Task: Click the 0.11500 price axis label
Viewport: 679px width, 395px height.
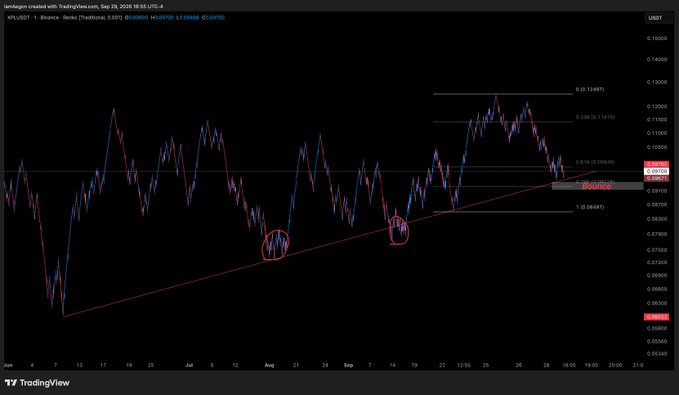Action: coord(657,120)
